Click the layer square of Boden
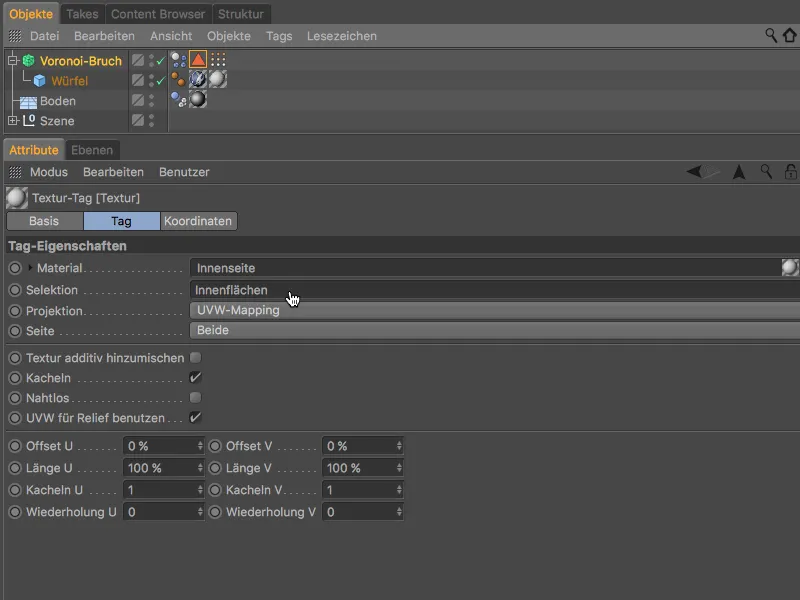Image resolution: width=800 pixels, height=600 pixels. click(x=138, y=101)
